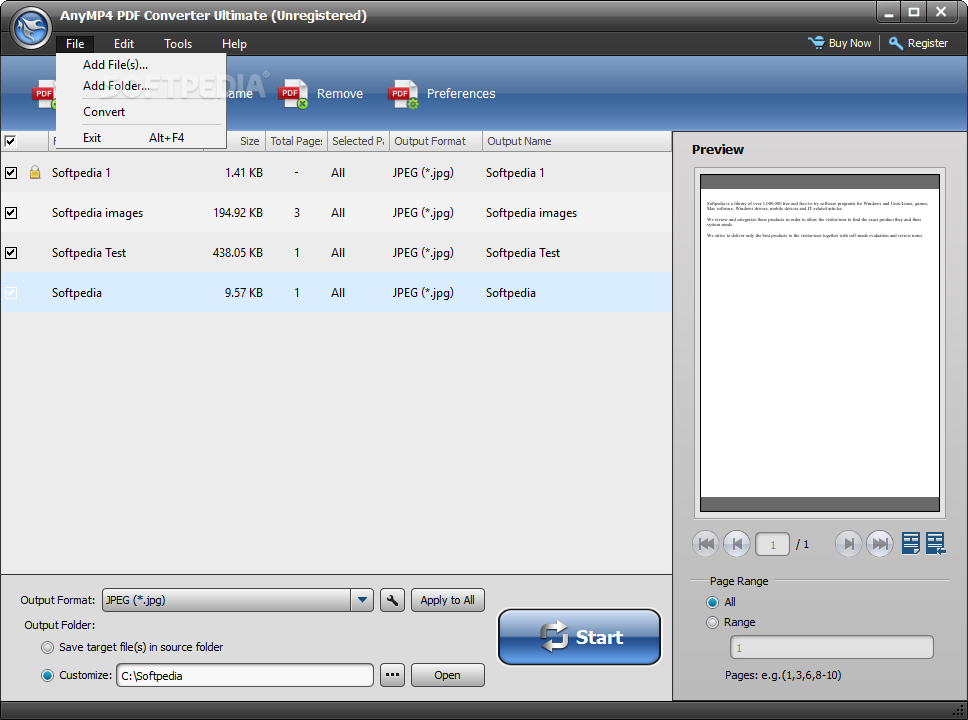Viewport: 968px width, 720px height.
Task: Choose Exit from the File menu
Action: tap(141, 138)
